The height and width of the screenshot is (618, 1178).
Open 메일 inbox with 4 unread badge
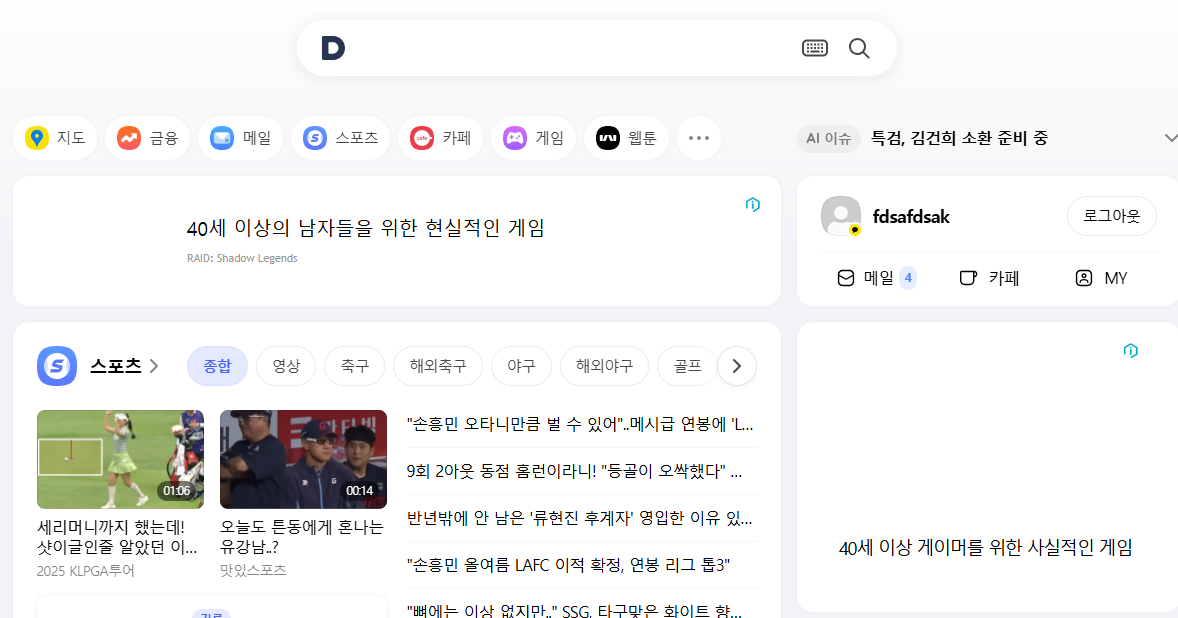[876, 278]
